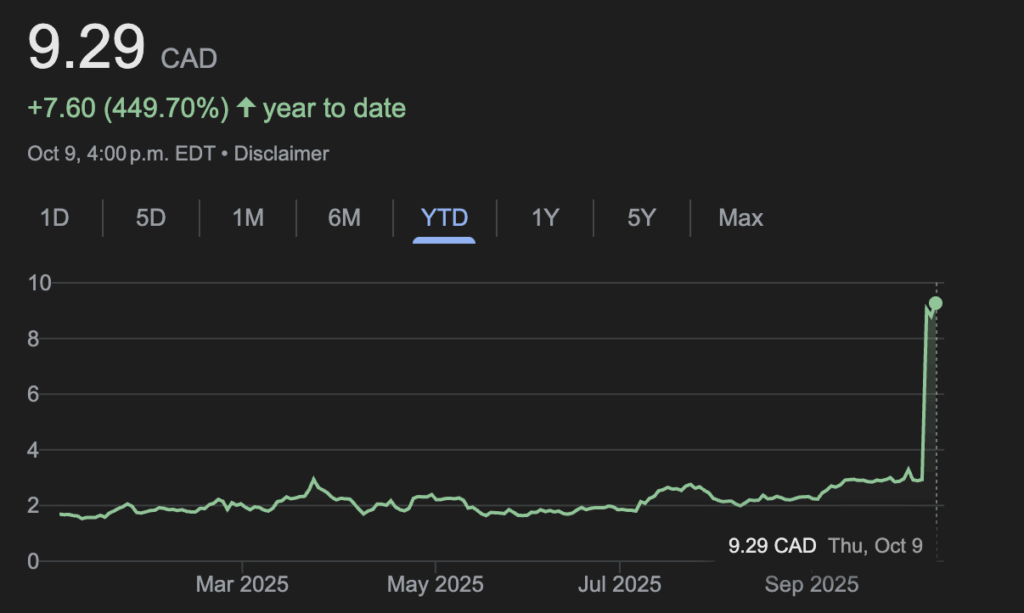Click the green data point dot on chart
This screenshot has width=1024, height=613.
pos(935,303)
